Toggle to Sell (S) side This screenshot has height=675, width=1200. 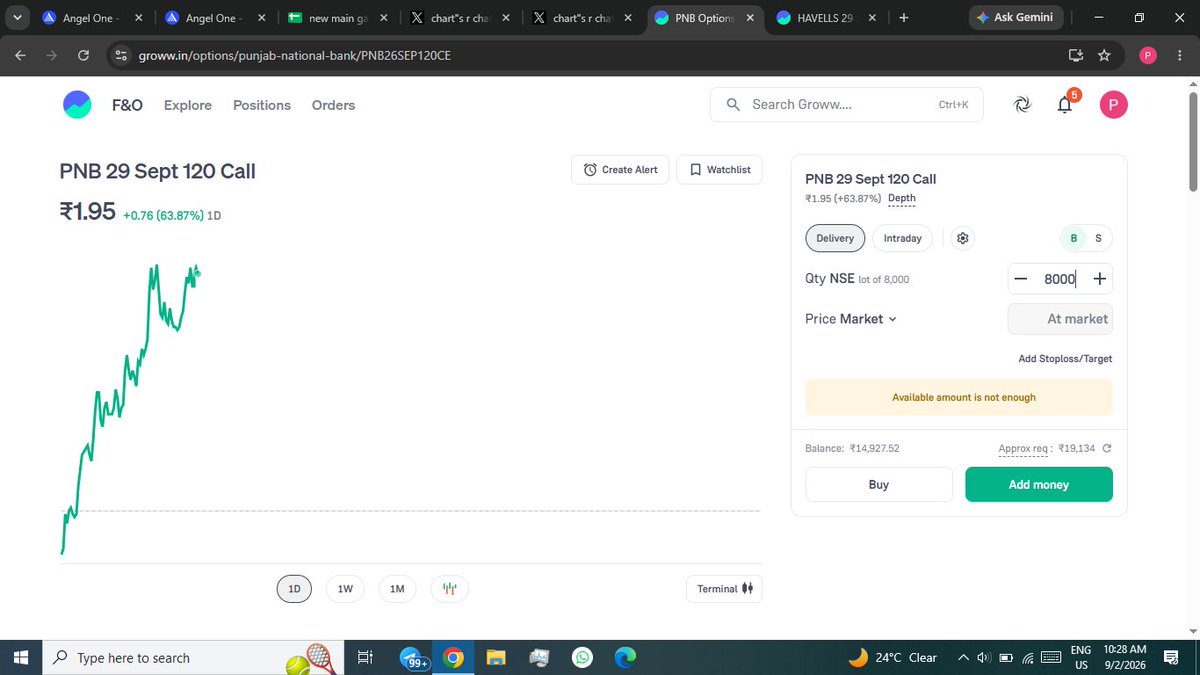click(1098, 238)
